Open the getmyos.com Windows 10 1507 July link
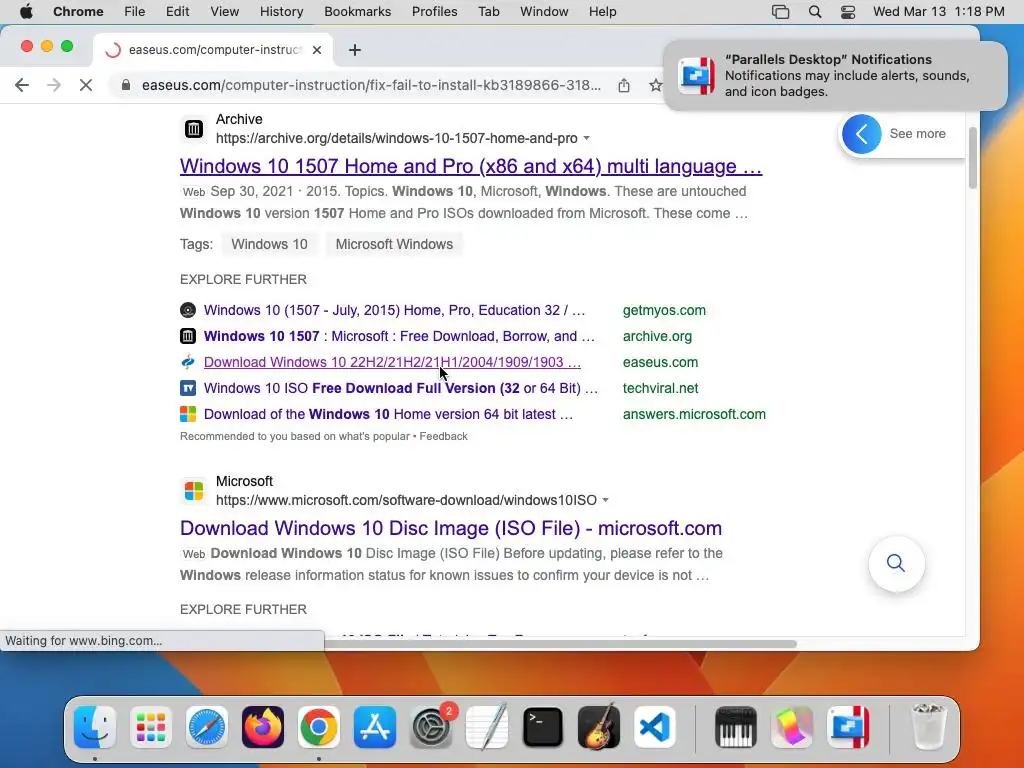1024x768 pixels. coord(394,310)
